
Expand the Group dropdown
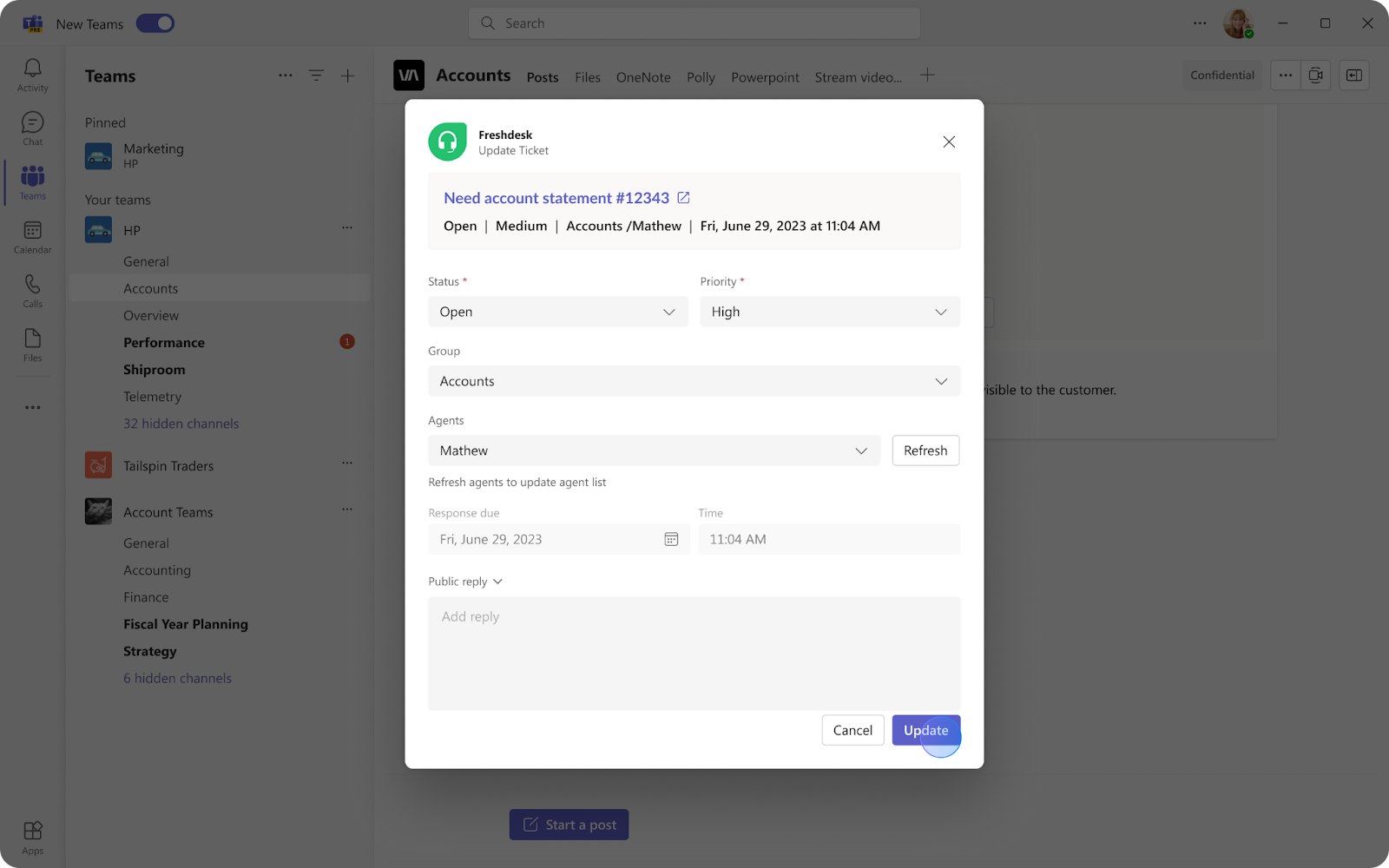click(x=694, y=381)
